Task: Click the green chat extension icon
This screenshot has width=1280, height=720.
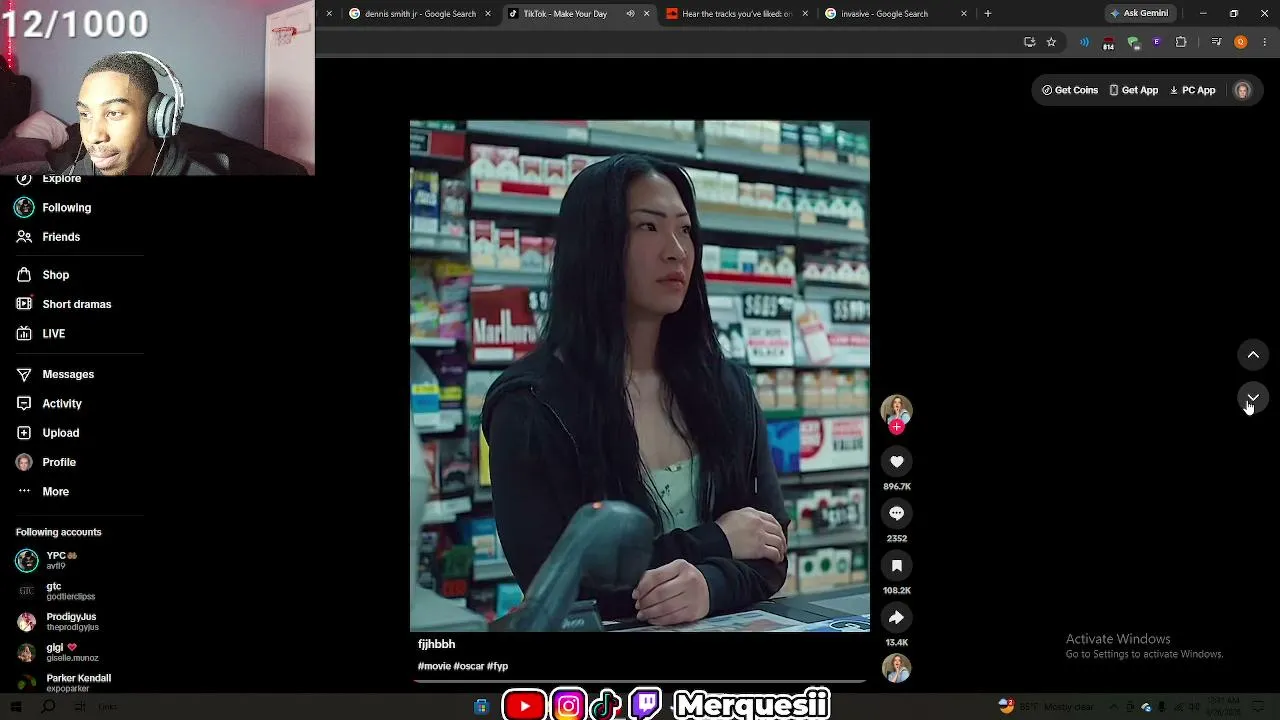Action: (x=1133, y=42)
